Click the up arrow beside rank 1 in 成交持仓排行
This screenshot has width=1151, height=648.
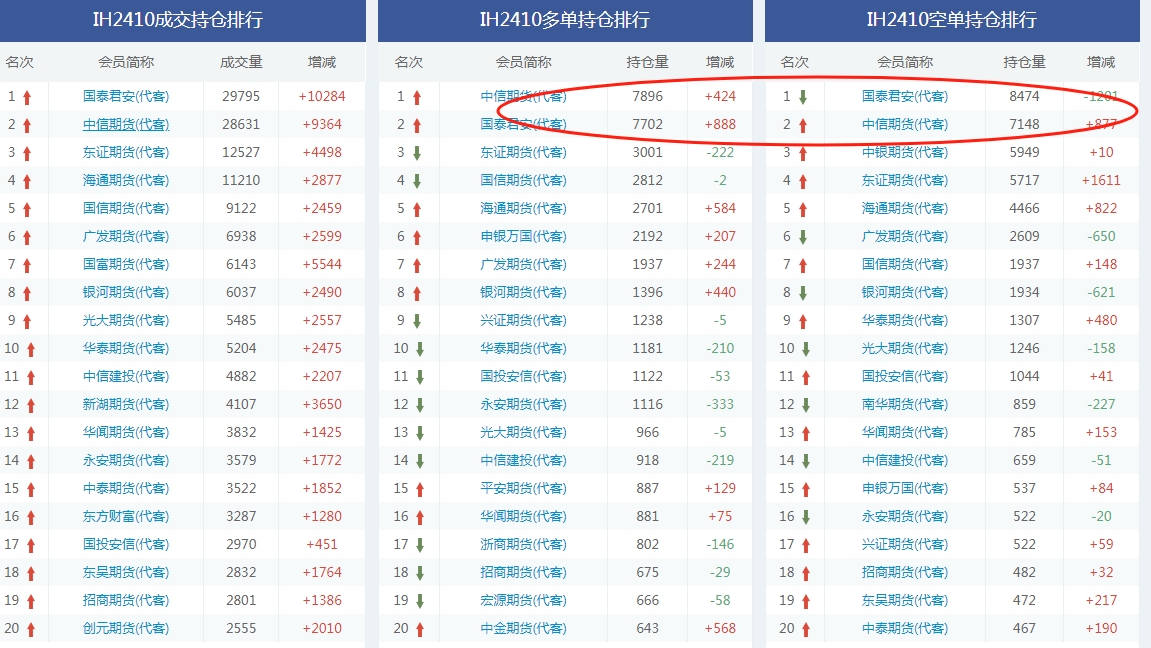click(27, 97)
